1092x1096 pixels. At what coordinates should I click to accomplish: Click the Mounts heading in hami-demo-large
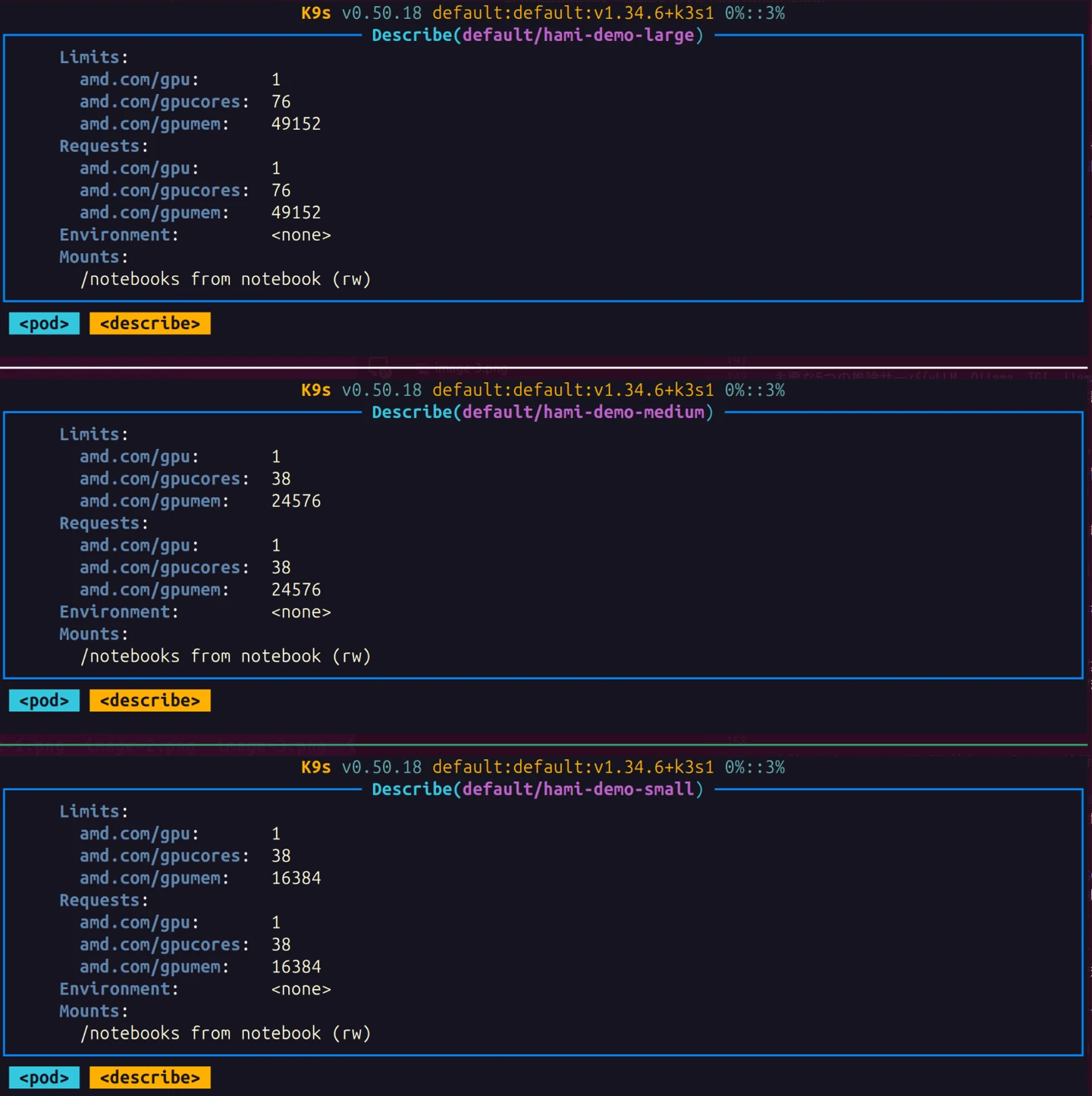click(94, 257)
